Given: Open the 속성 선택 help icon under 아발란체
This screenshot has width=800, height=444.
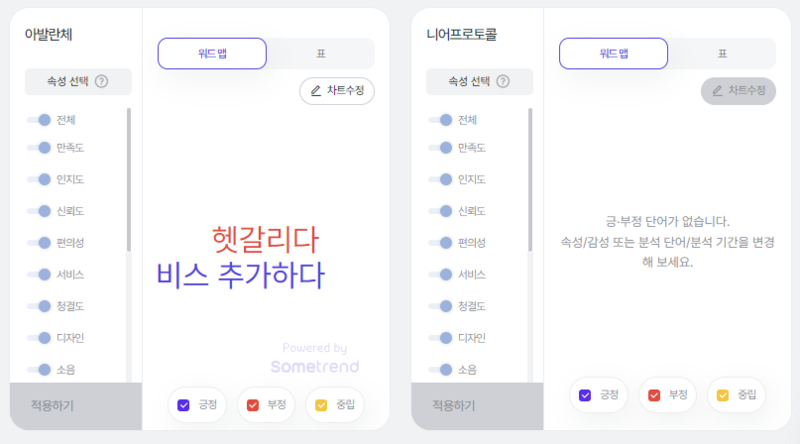Looking at the screenshot, I should point(102,81).
